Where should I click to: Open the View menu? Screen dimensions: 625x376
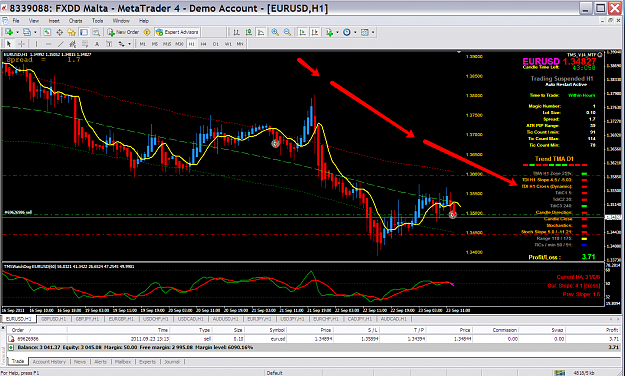(x=34, y=21)
